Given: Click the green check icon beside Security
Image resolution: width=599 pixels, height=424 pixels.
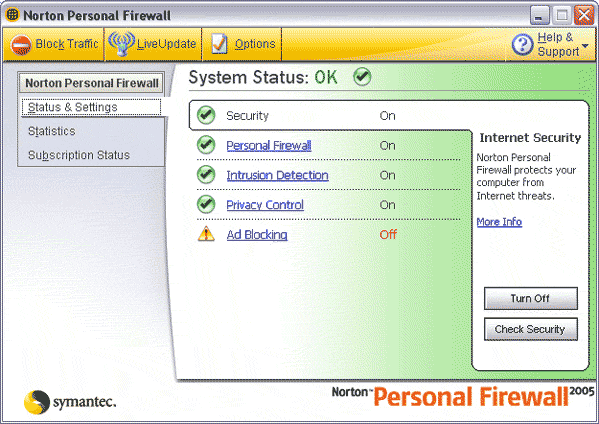Looking at the screenshot, I should tap(206, 115).
